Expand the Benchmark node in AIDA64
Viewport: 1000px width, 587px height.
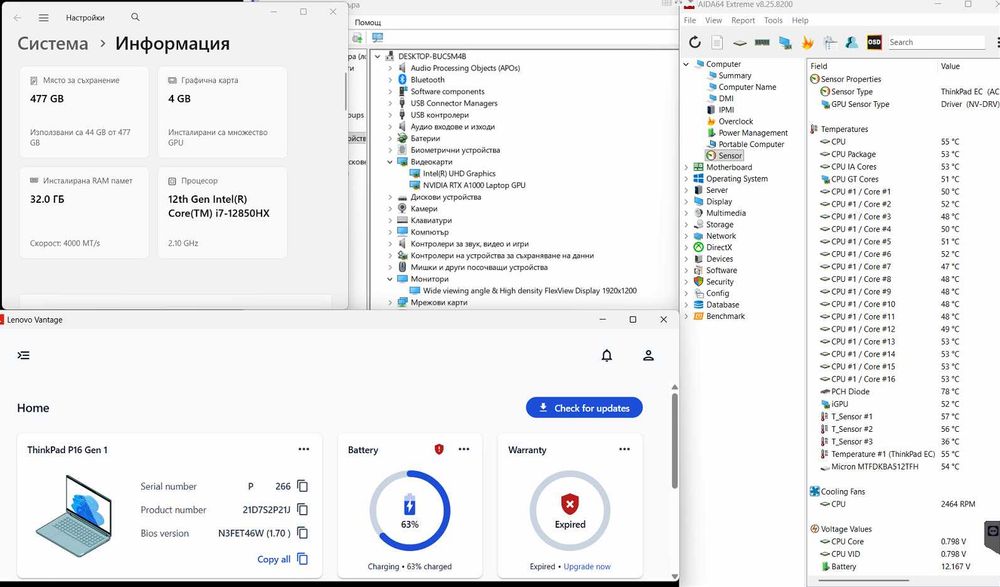686,316
